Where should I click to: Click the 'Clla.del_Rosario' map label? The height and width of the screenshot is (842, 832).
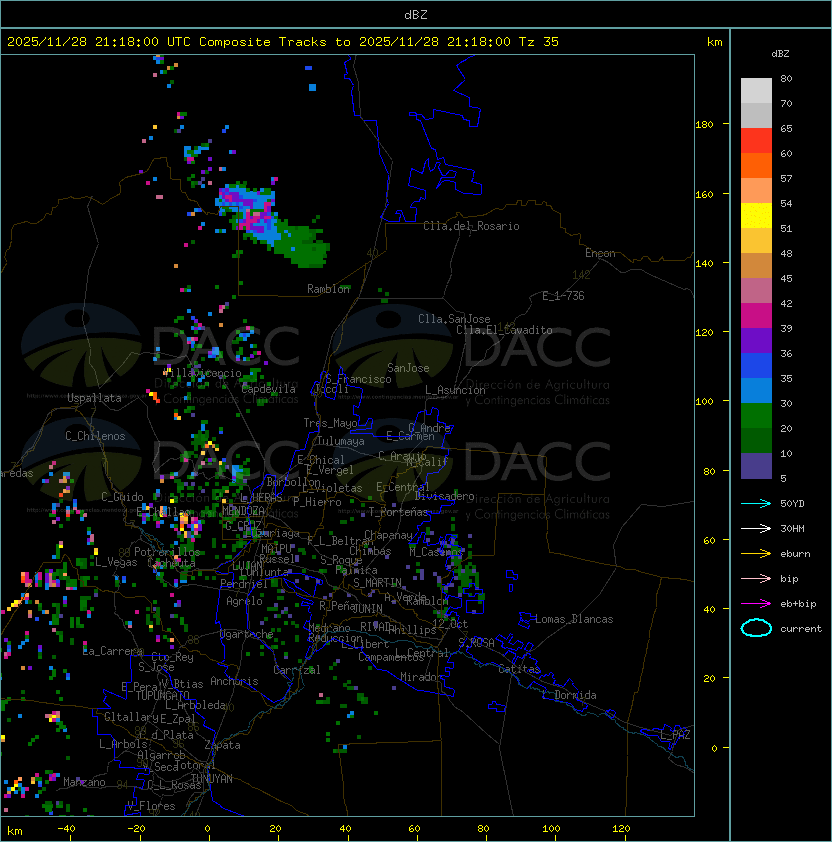click(471, 226)
